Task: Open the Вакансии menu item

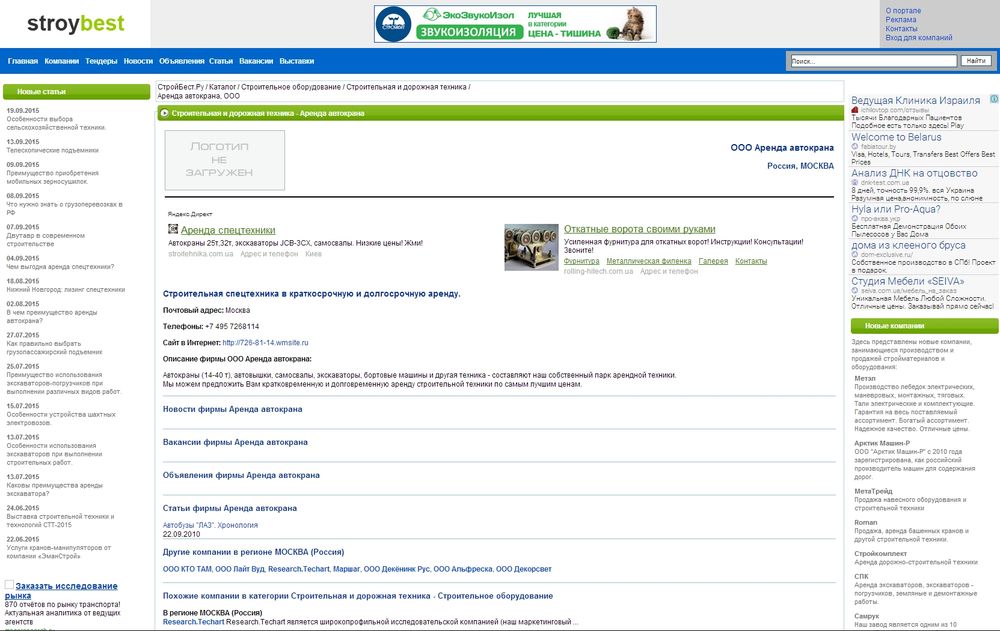Action: click(256, 61)
